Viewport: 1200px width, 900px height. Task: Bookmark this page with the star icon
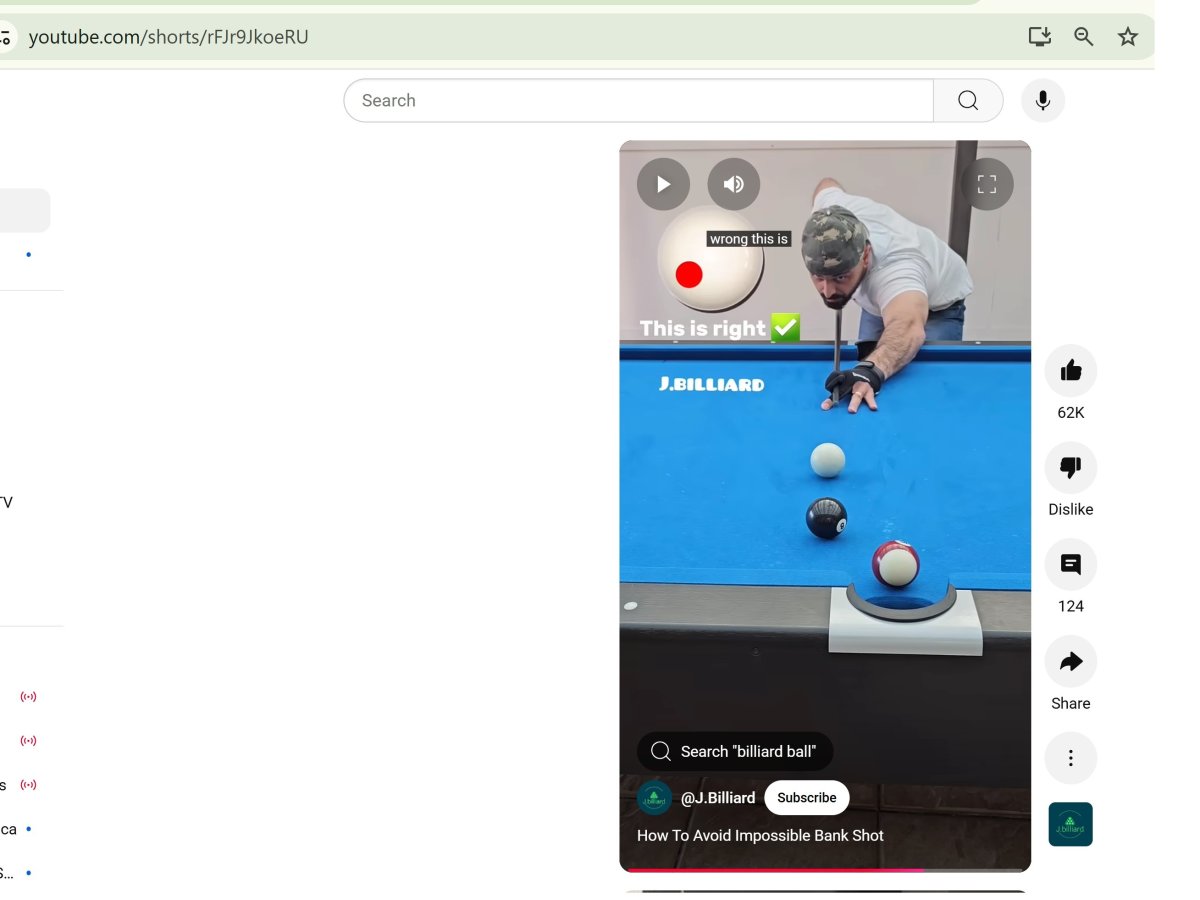[1127, 37]
